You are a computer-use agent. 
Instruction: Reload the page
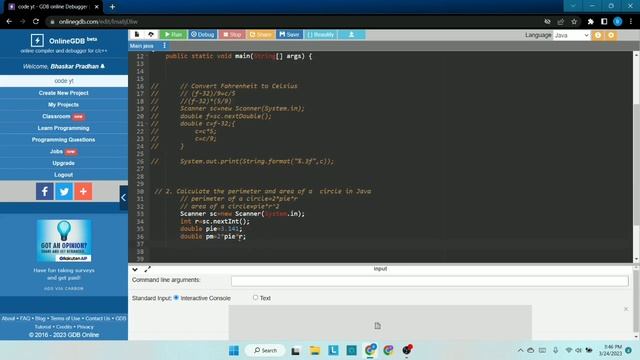[x=36, y=22]
